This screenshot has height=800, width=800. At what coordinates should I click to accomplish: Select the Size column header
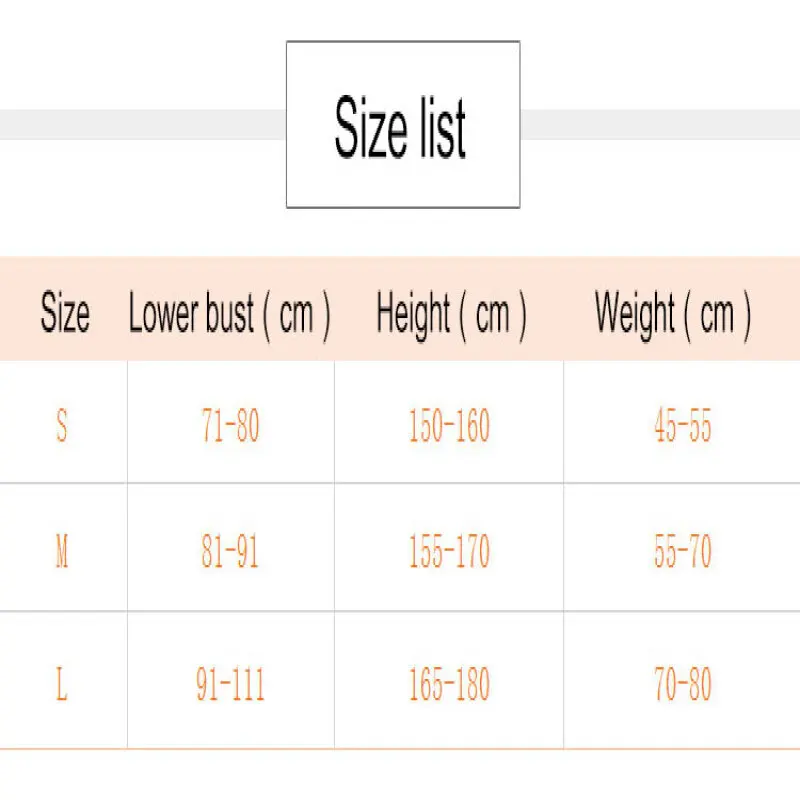(x=65, y=314)
